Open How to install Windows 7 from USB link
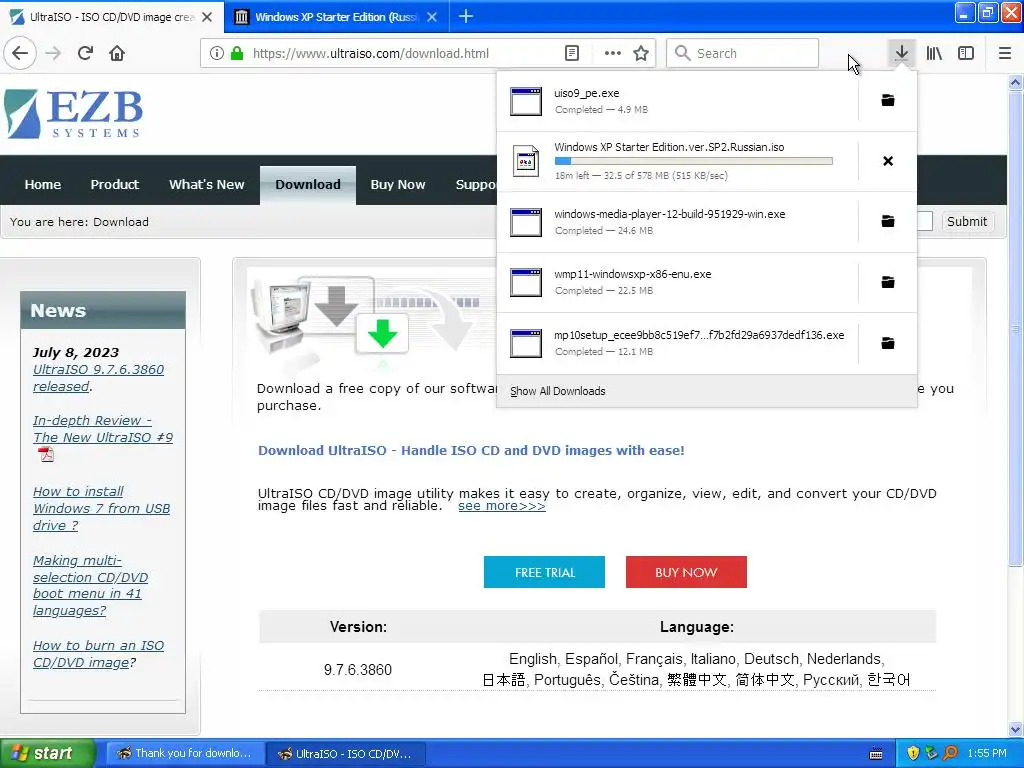The height and width of the screenshot is (768, 1024). 101,509
